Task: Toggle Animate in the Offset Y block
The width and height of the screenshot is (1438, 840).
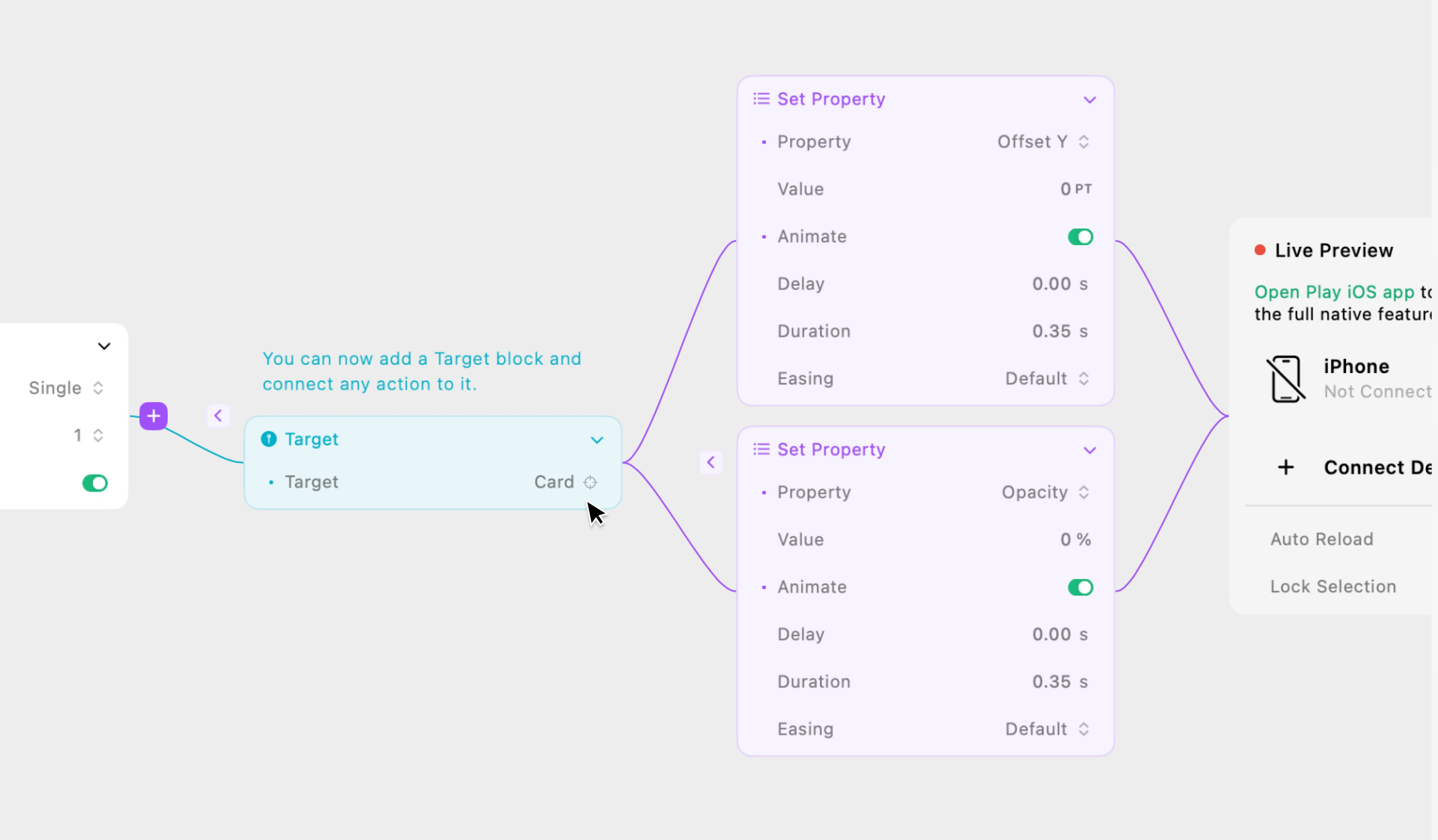Action: click(x=1080, y=237)
